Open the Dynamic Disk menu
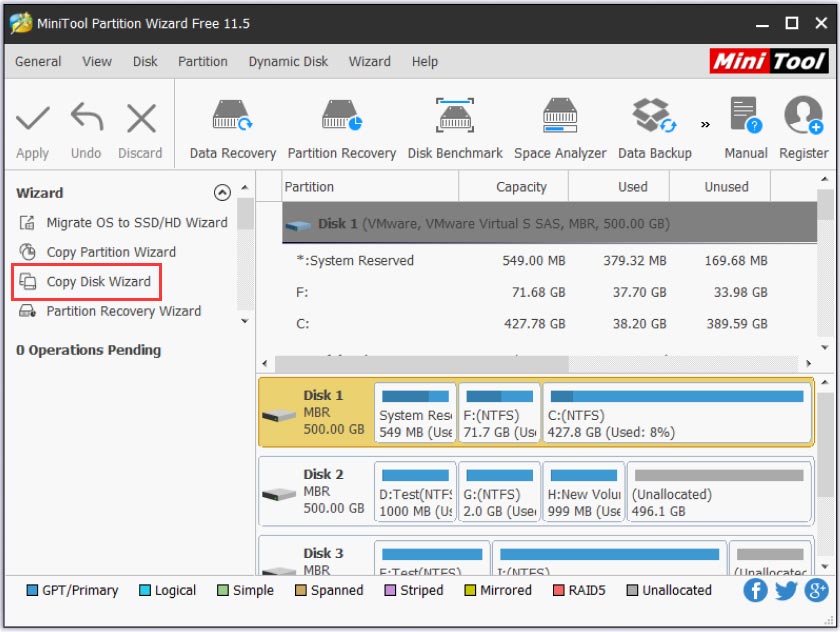 pos(288,62)
